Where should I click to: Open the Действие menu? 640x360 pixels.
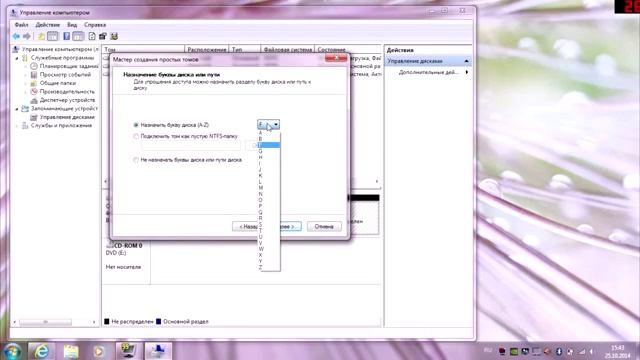pyautogui.click(x=47, y=25)
